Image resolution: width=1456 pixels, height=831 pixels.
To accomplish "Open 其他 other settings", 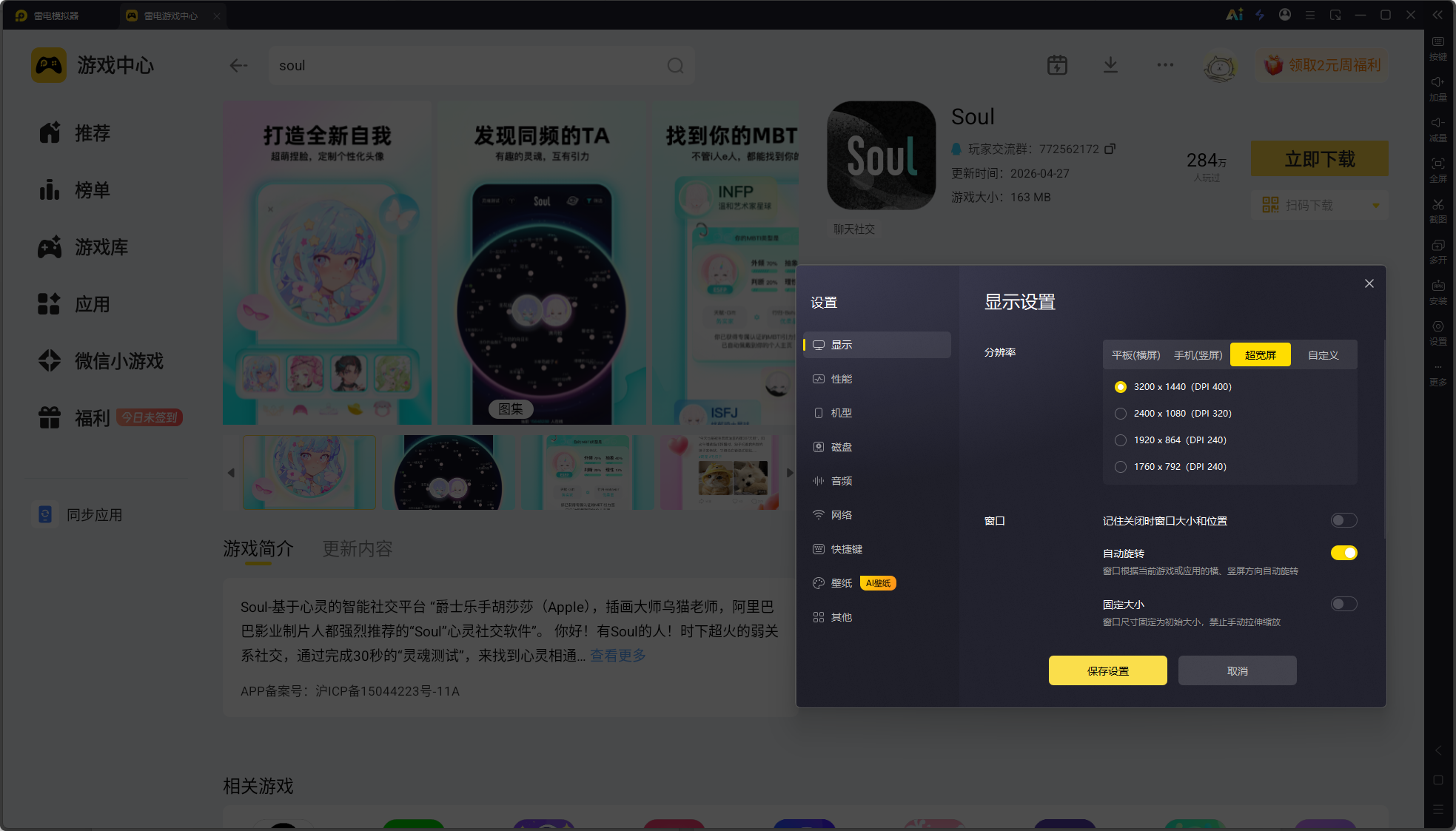I will click(877, 617).
